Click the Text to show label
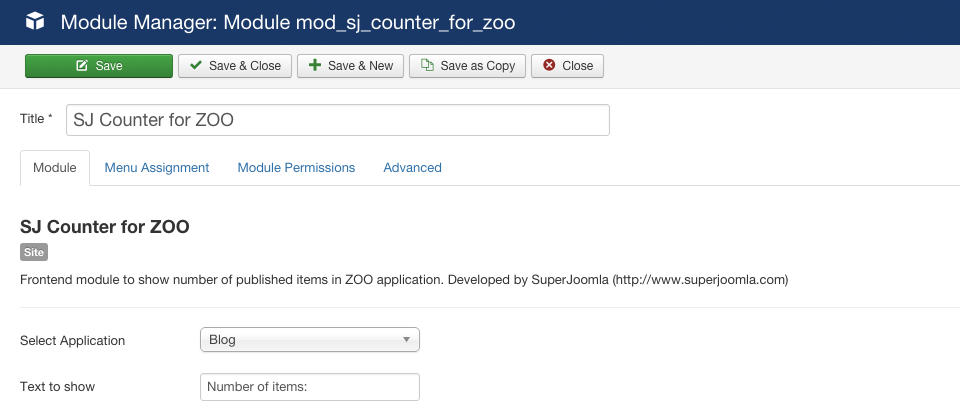This screenshot has width=960, height=420. click(57, 387)
